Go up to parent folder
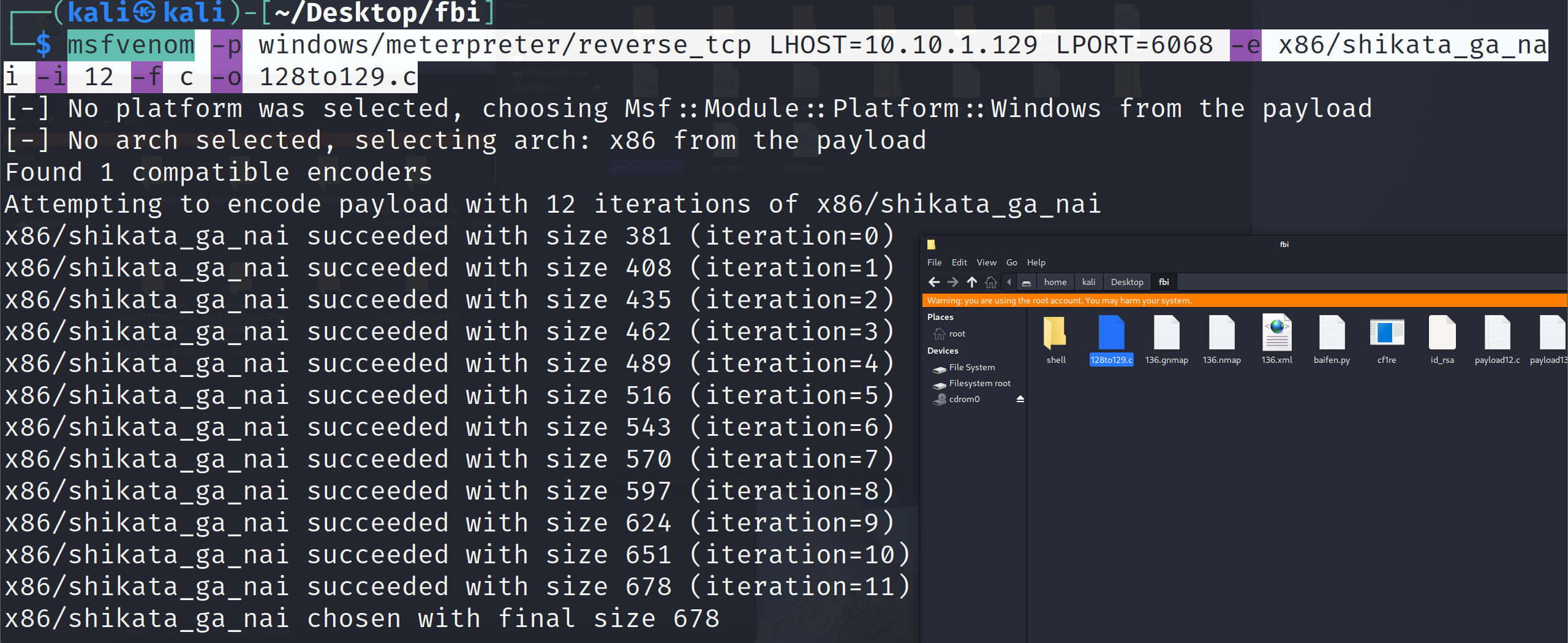This screenshot has width=1568, height=643. [972, 282]
